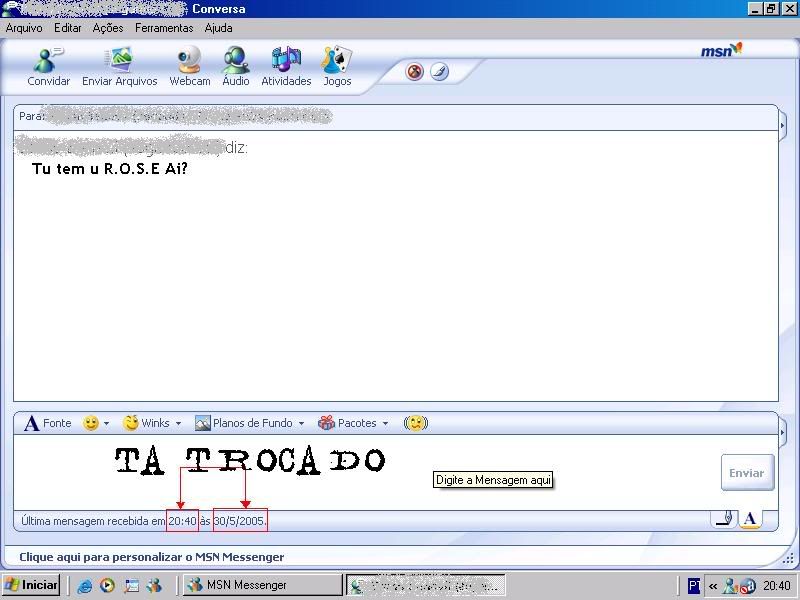The image size is (800, 600).
Task: Click the MSN Messenger tray icon
Action: click(730, 586)
